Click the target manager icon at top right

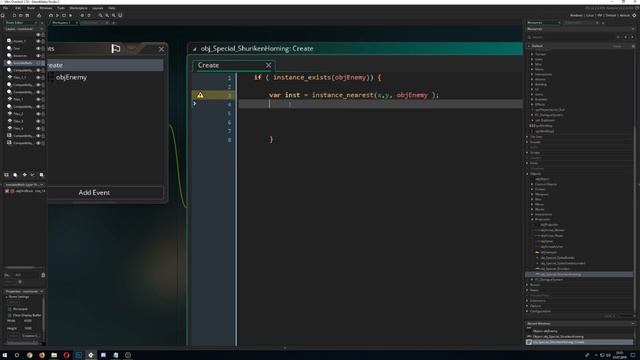click(634, 16)
